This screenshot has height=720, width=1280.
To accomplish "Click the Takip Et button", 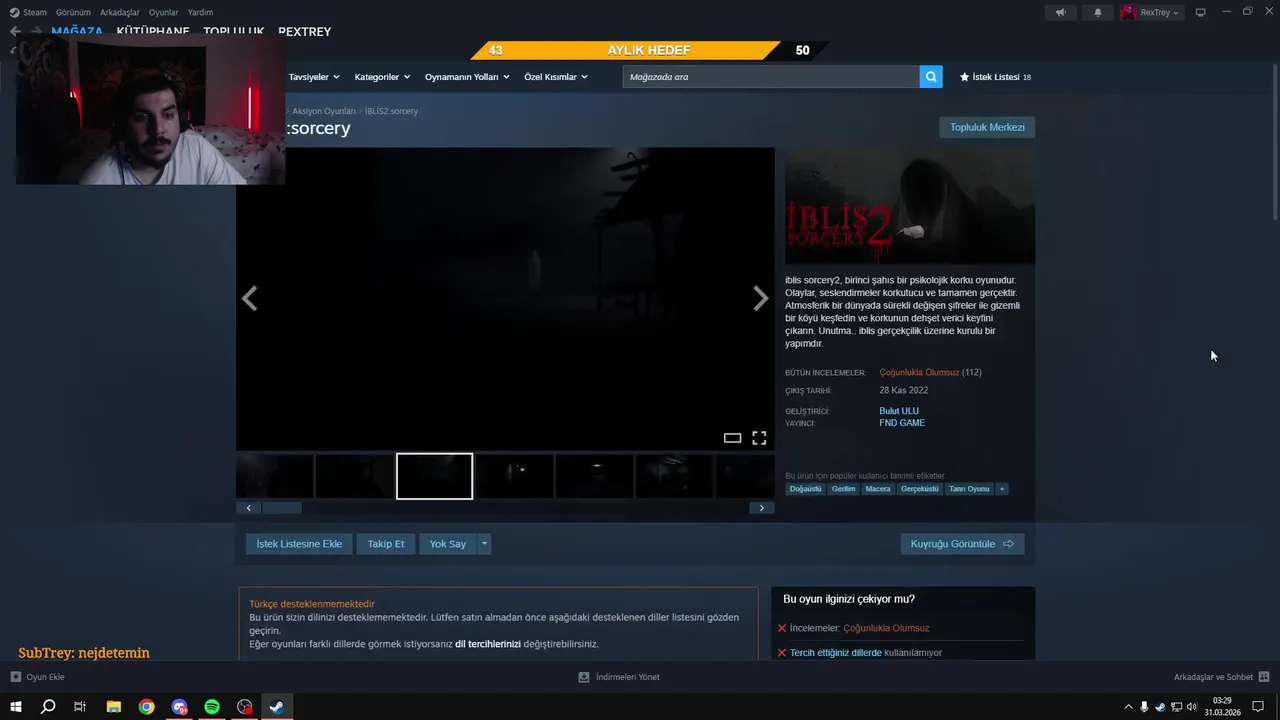I will tap(386, 544).
